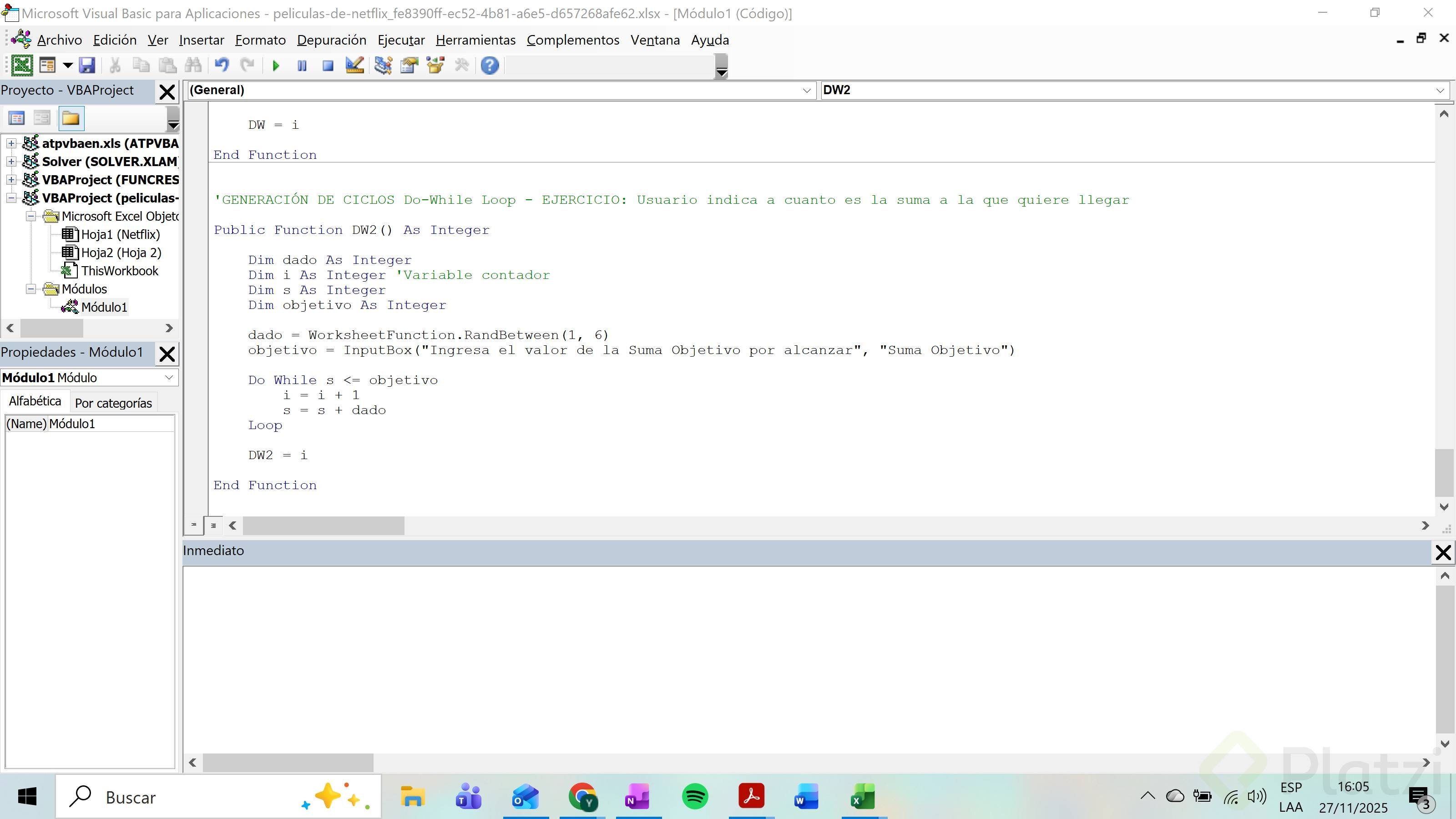Open the Project Explorer toolbar icon
Screen dimensions: 1456x819
[383, 66]
